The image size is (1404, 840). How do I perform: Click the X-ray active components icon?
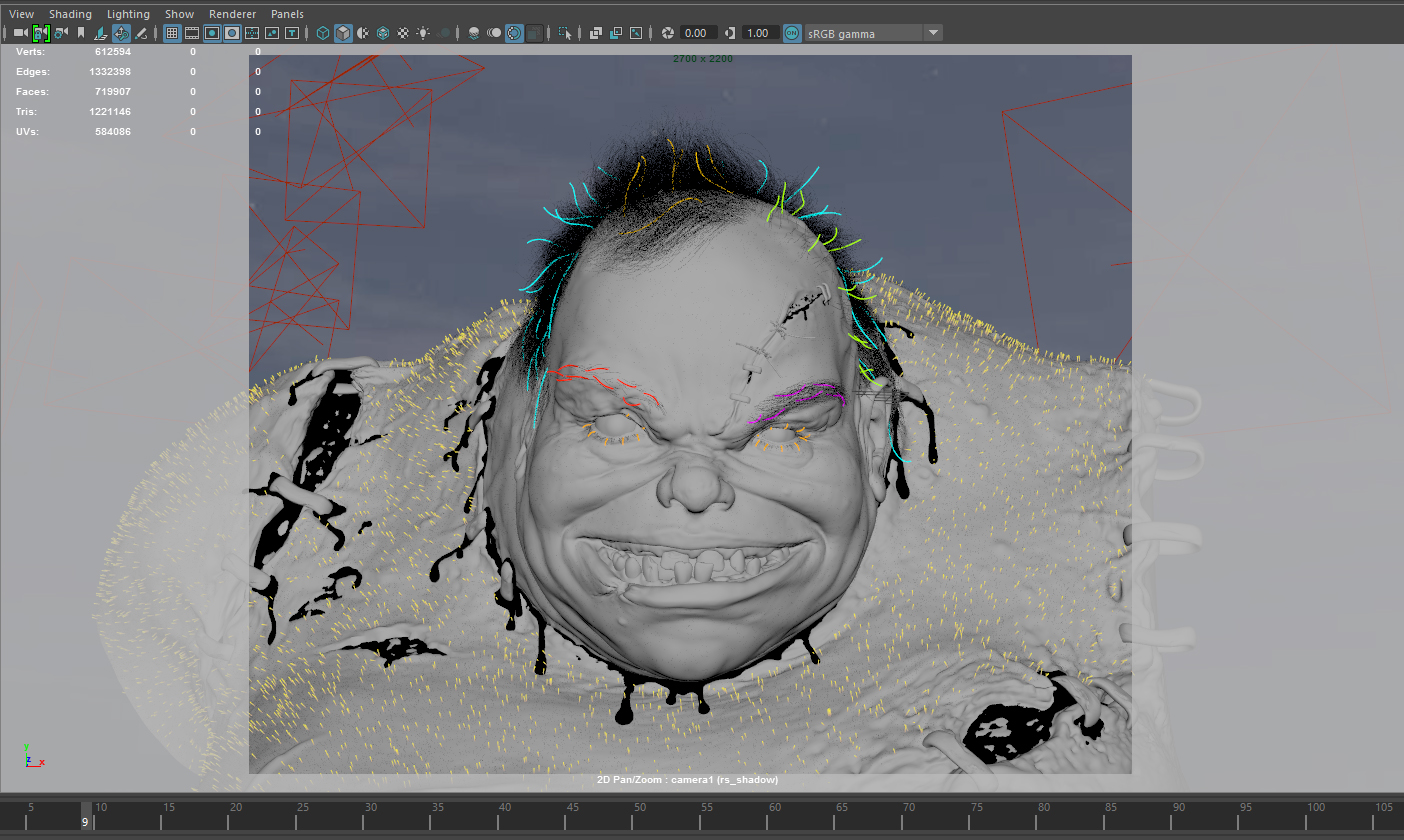[616, 33]
